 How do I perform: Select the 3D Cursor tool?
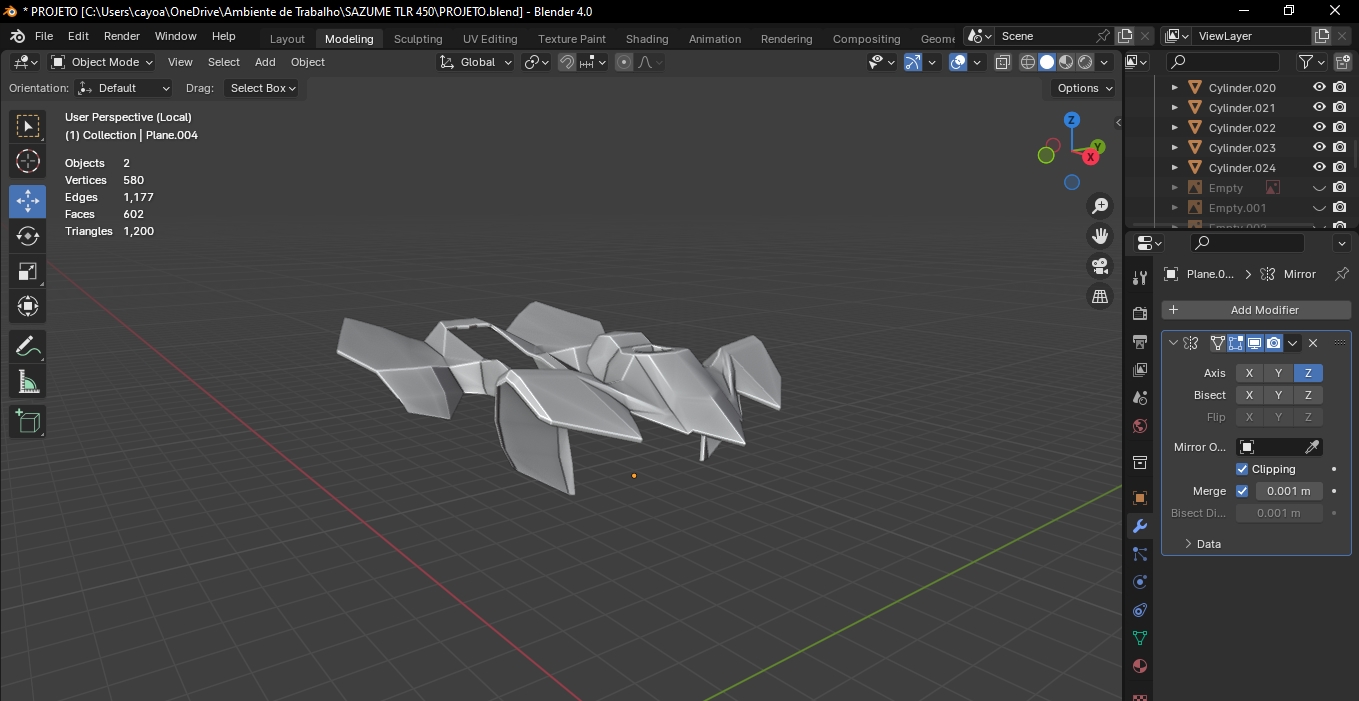coord(28,161)
